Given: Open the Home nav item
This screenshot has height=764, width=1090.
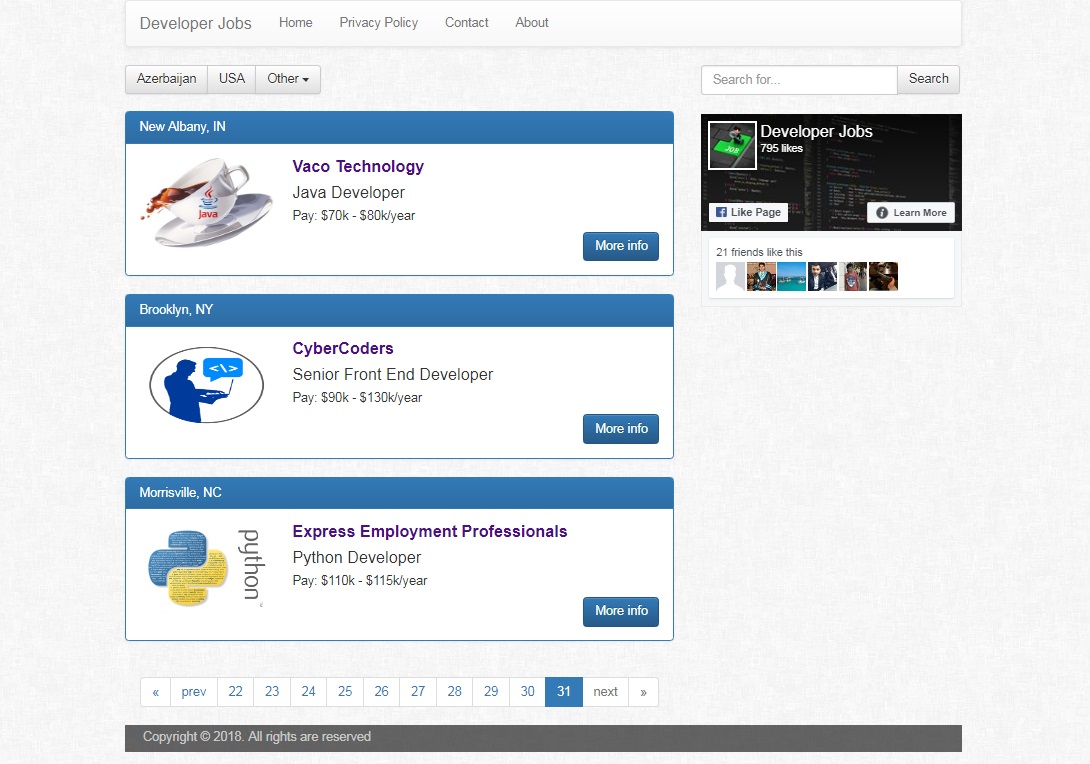Looking at the screenshot, I should coord(295,22).
